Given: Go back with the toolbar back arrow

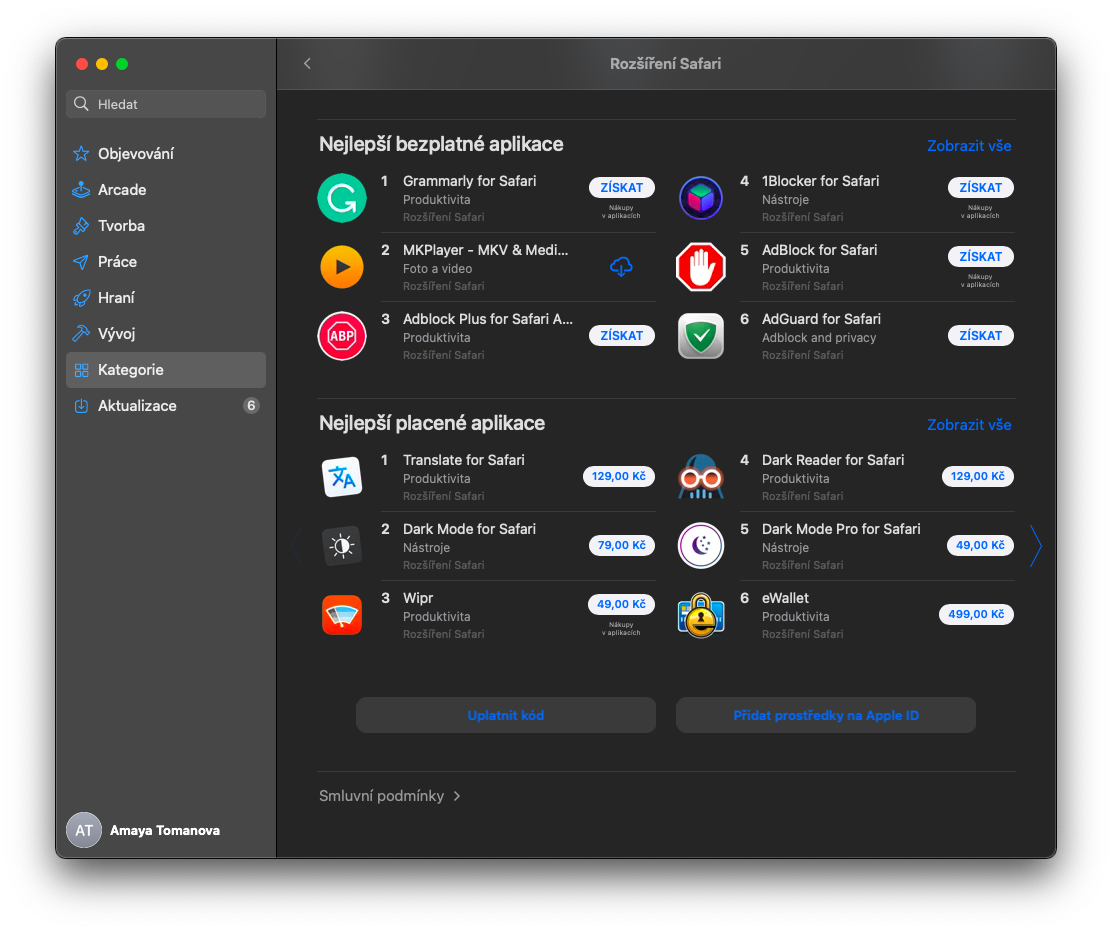Looking at the screenshot, I should coord(307,64).
